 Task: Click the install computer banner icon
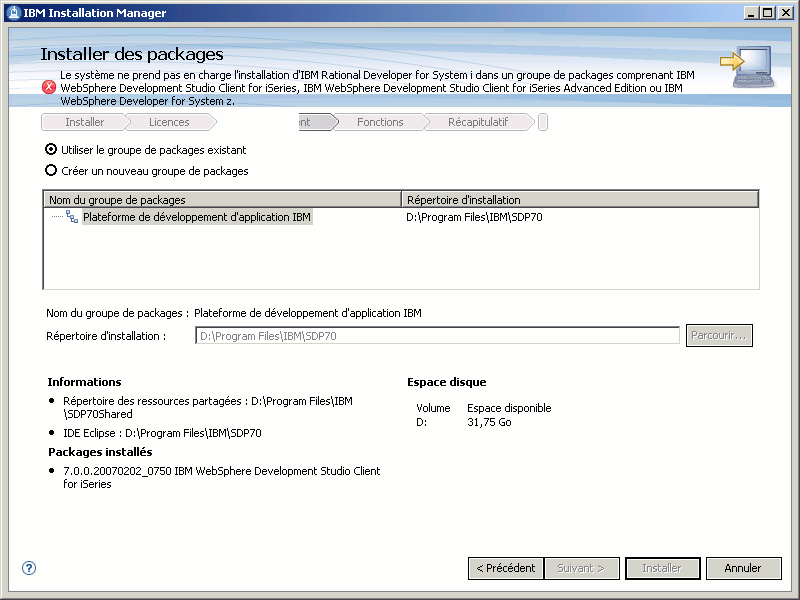(747, 67)
